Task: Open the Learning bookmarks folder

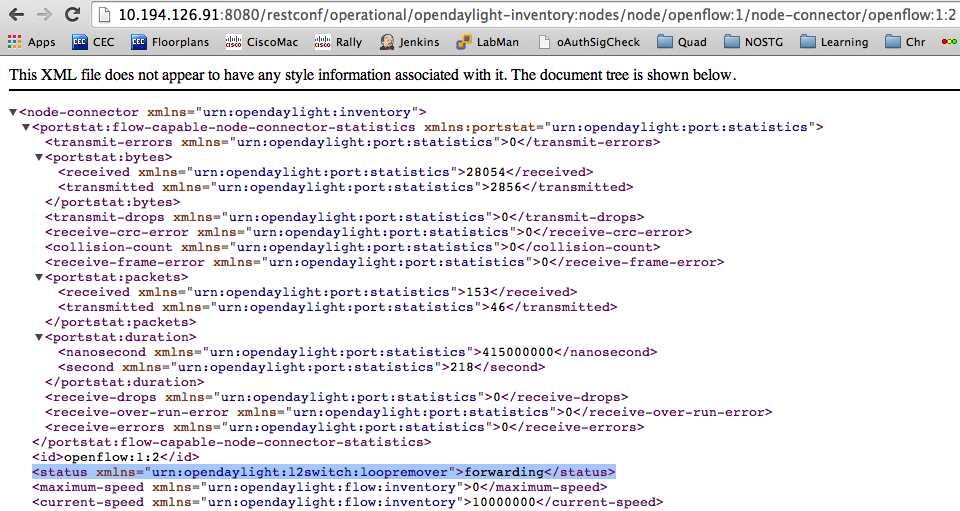Action: point(834,42)
